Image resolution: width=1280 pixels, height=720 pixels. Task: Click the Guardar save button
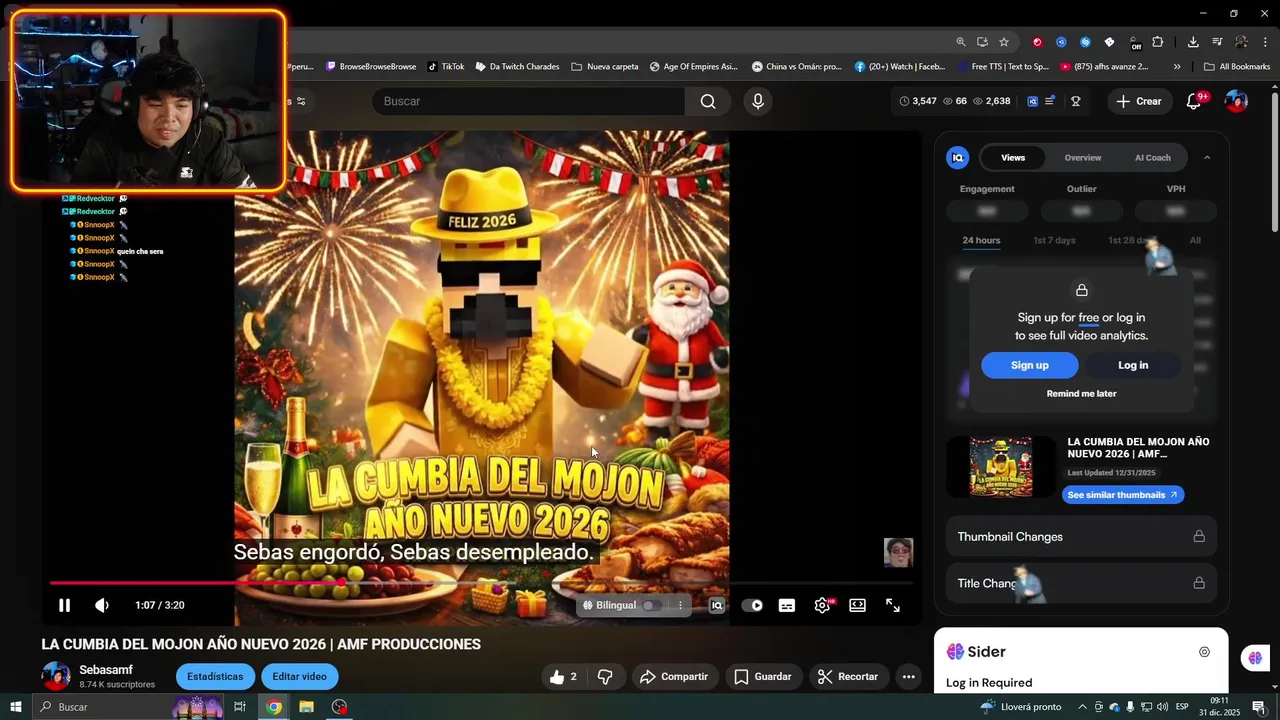tap(762, 677)
